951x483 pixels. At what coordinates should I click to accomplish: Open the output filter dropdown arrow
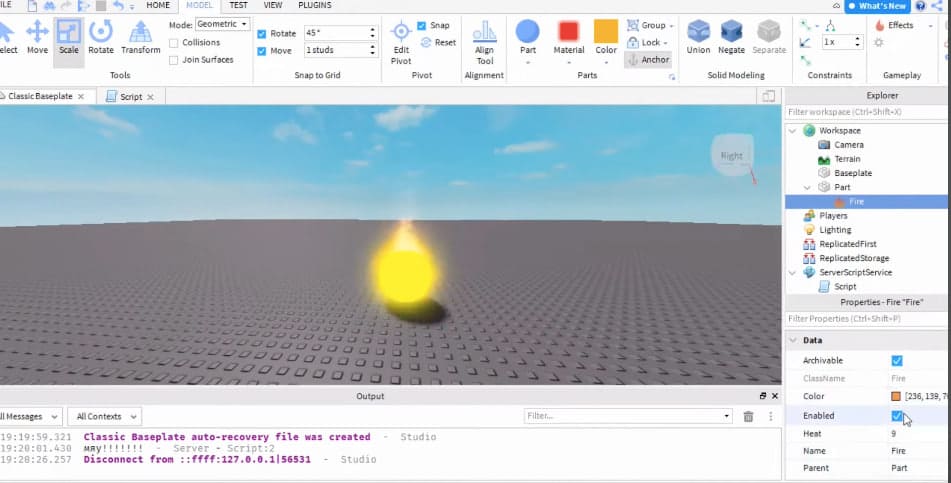click(x=727, y=416)
